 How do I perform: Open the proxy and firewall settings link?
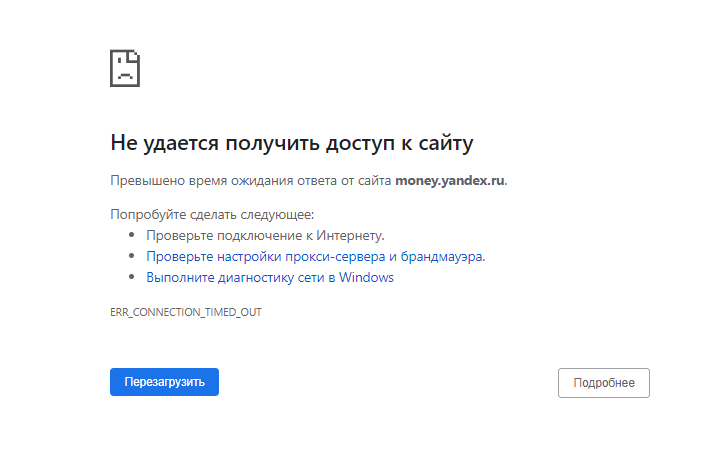click(315, 256)
